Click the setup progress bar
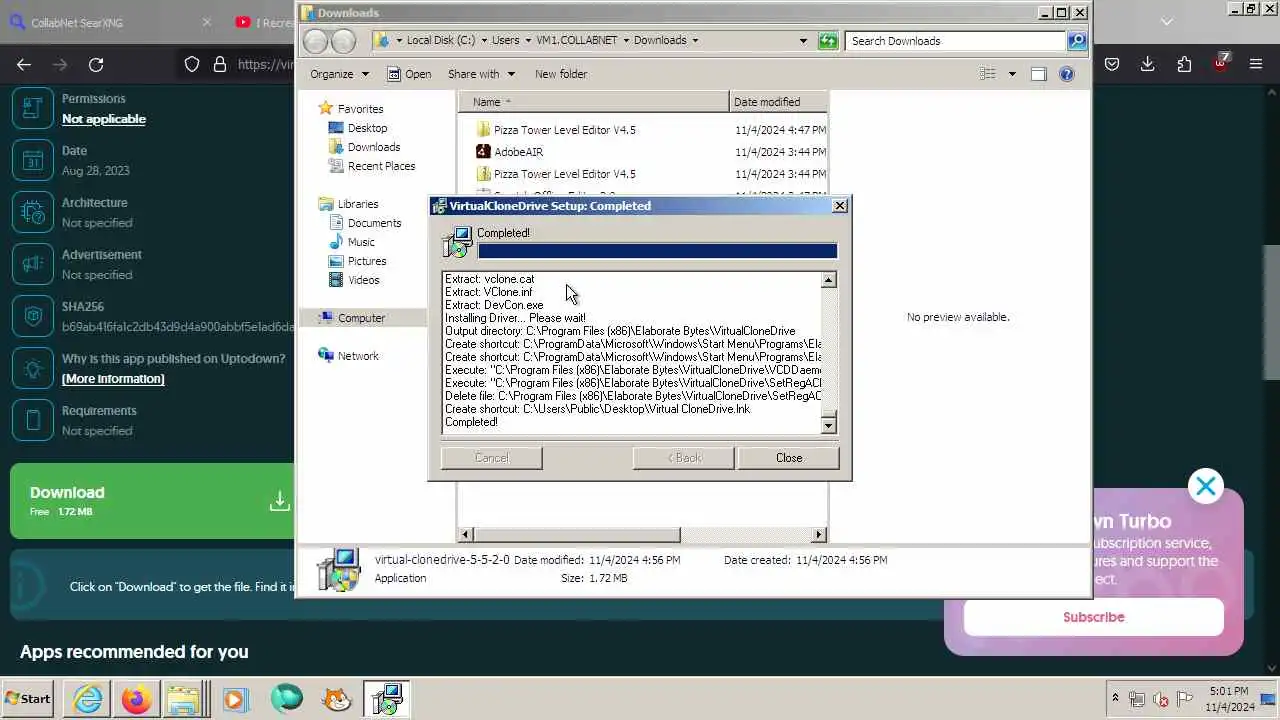The height and width of the screenshot is (720, 1280). tap(657, 251)
